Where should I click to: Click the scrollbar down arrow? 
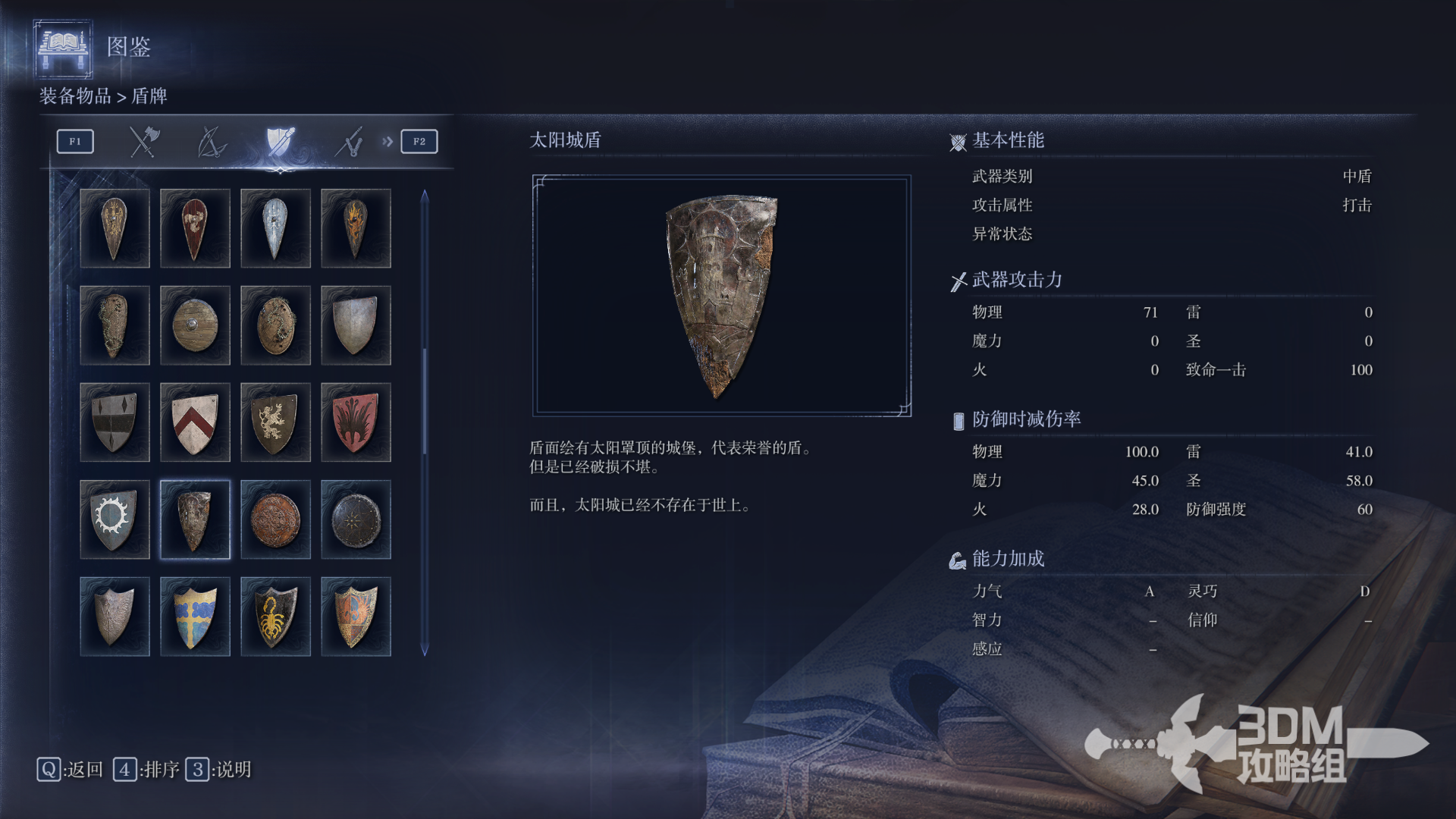tap(425, 650)
